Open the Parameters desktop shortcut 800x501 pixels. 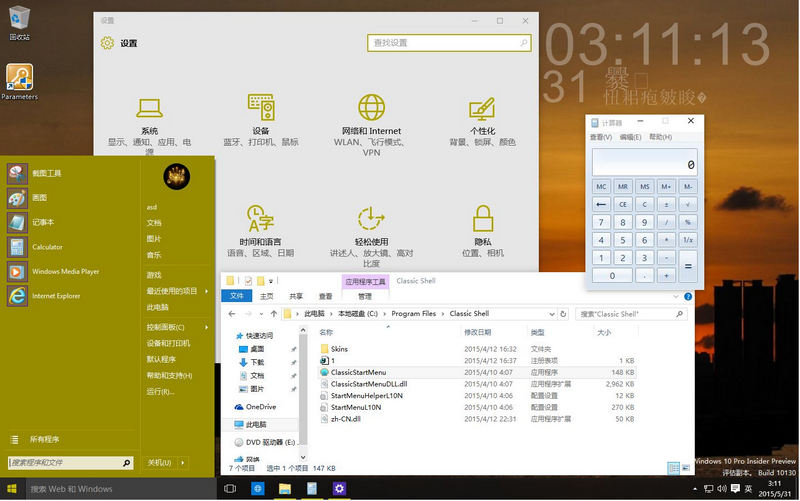(x=19, y=82)
